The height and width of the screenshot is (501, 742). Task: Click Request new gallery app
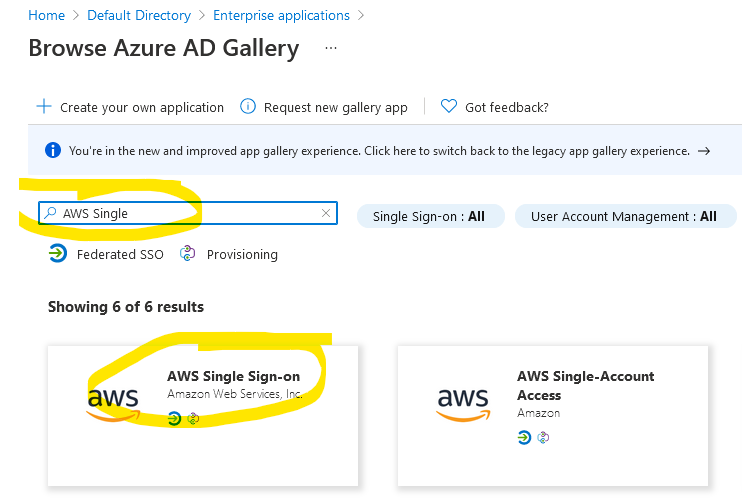(336, 107)
